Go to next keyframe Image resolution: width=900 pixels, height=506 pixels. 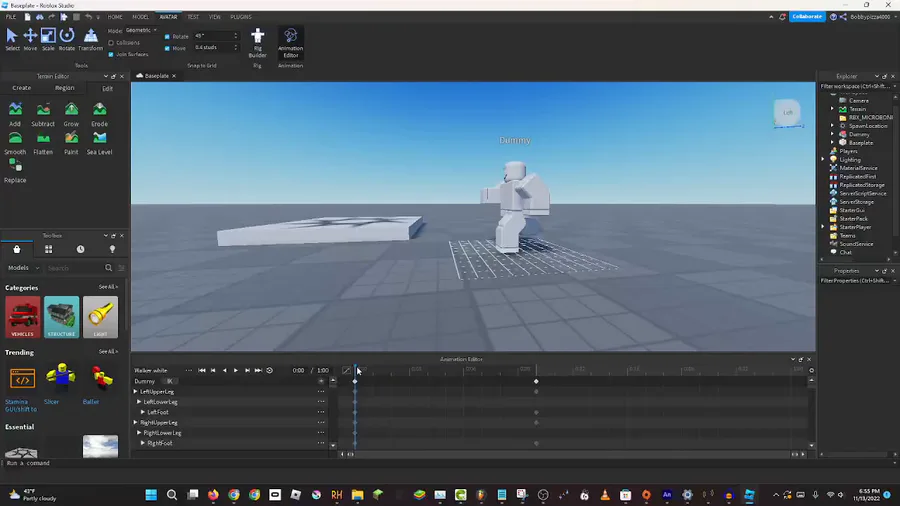tap(247, 371)
